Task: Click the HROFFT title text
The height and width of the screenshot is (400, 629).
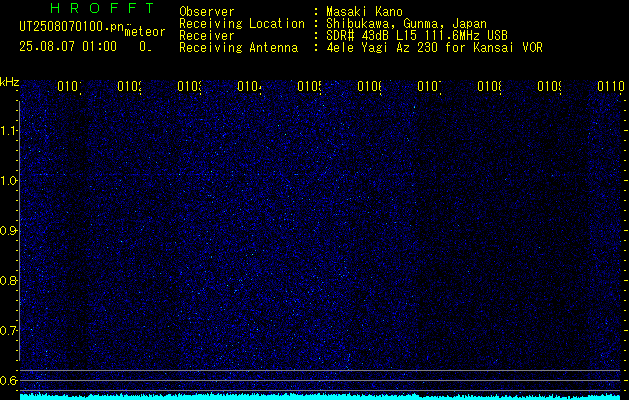Action: [103, 8]
